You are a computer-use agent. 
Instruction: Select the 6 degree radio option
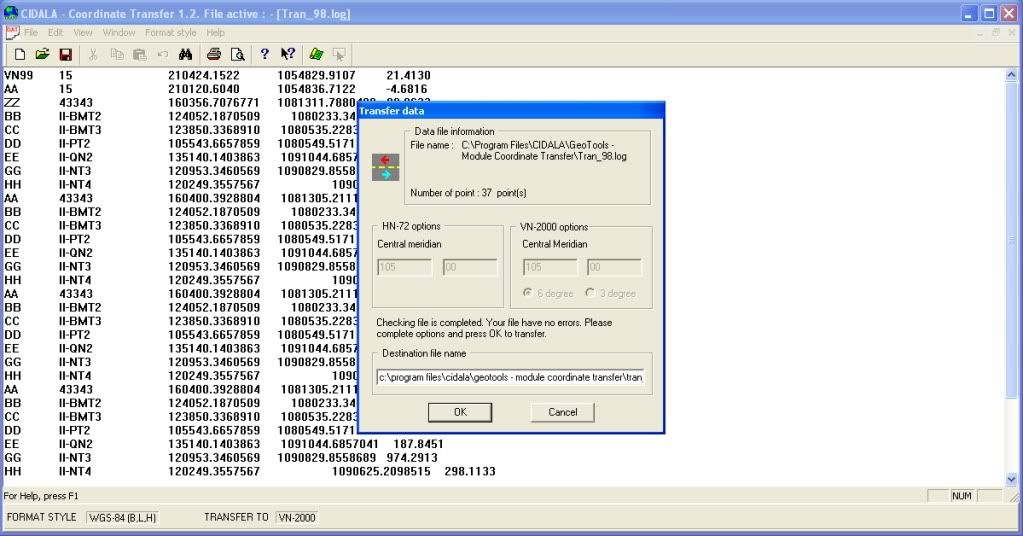(548, 293)
